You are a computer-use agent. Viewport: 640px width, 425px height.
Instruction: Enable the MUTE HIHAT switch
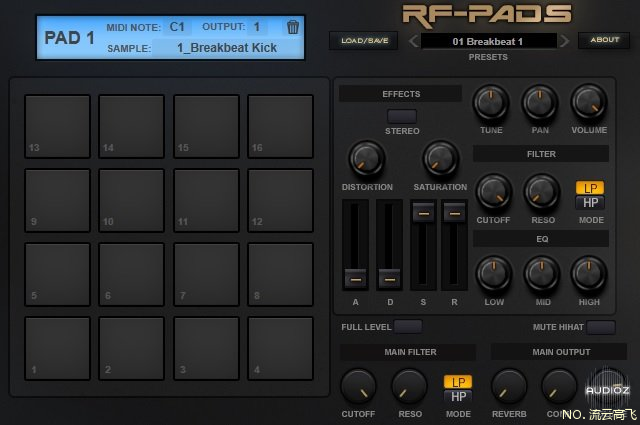click(x=601, y=327)
